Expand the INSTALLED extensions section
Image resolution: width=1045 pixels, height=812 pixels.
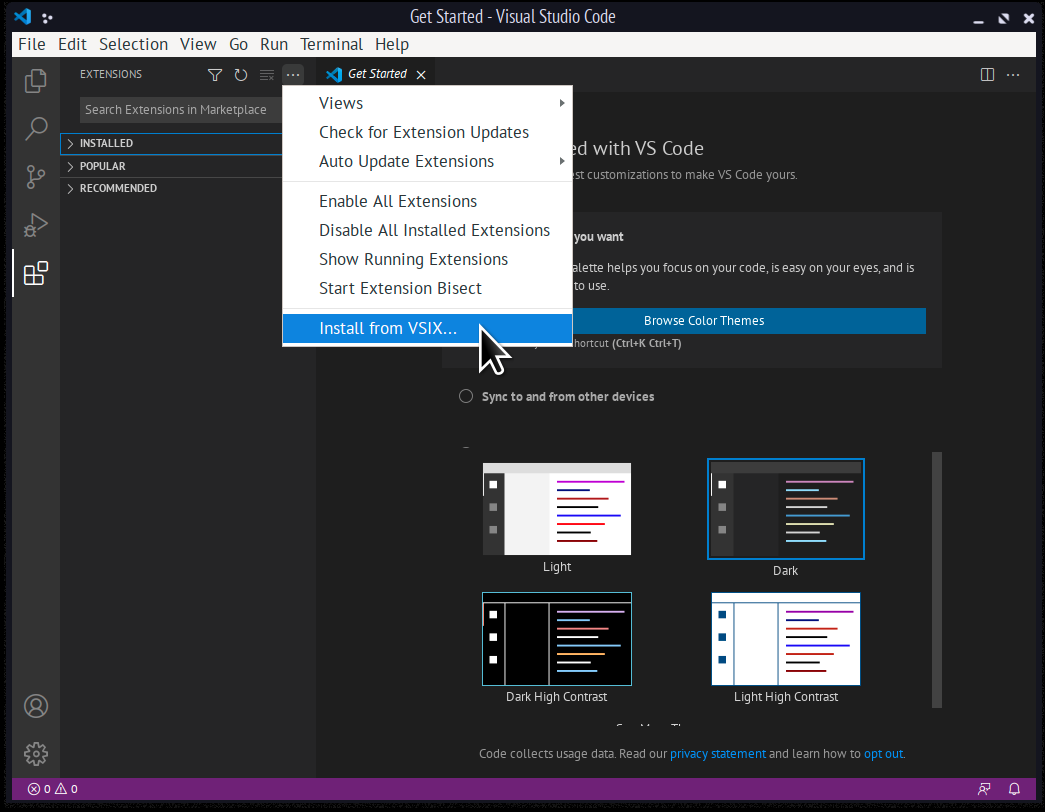171,143
